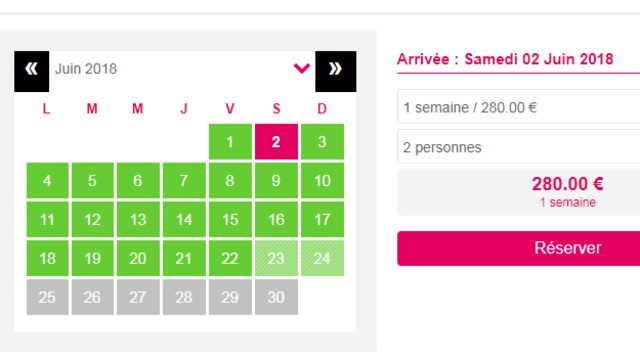Click the greyed-out date 30
Screen dimensions: 640x360
[276, 297]
